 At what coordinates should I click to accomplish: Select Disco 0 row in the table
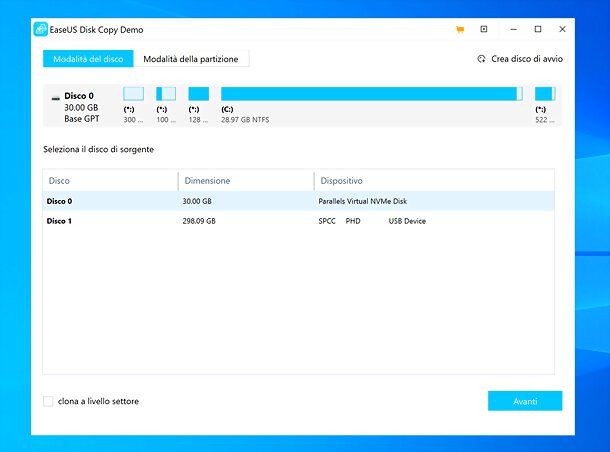click(x=298, y=201)
